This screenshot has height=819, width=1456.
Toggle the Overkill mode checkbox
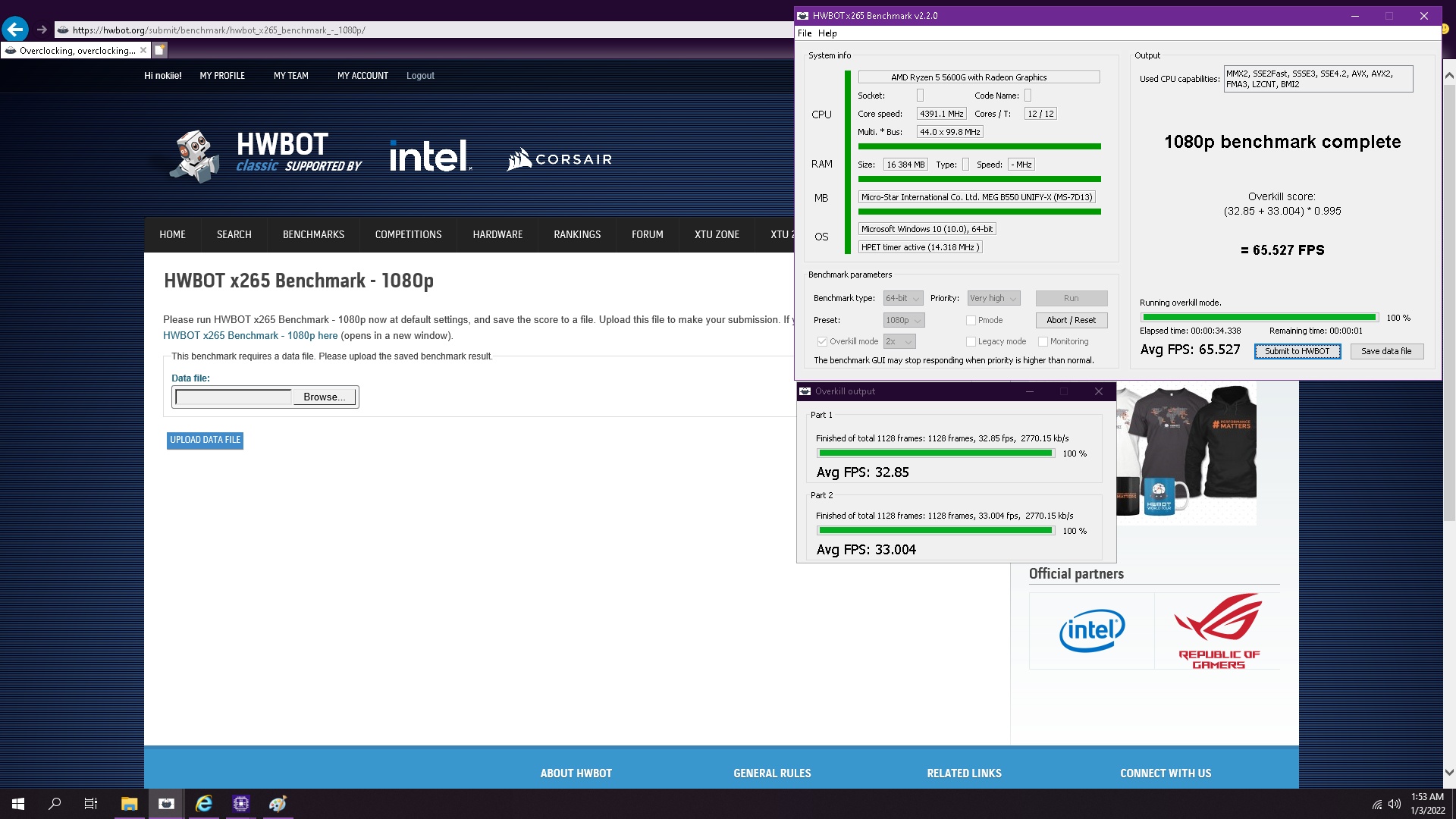pyautogui.click(x=822, y=341)
